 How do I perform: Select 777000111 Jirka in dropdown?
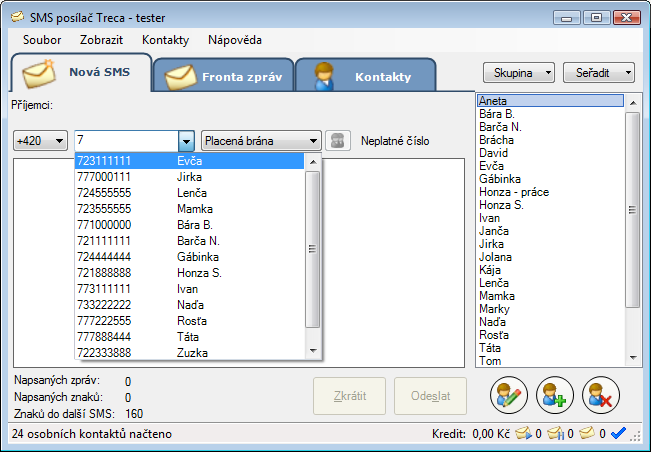pos(189,177)
